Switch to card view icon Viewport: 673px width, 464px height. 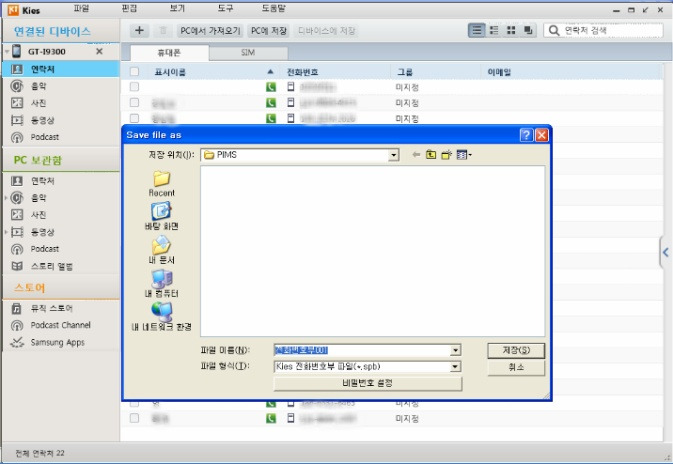point(528,30)
